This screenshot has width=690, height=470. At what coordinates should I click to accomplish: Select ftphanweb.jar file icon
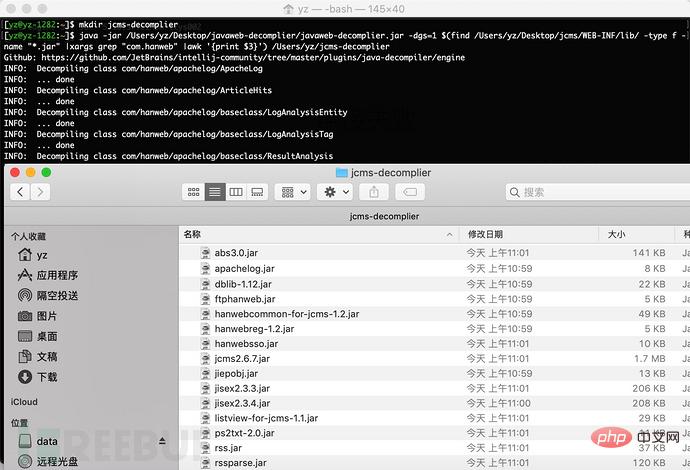coord(206,299)
